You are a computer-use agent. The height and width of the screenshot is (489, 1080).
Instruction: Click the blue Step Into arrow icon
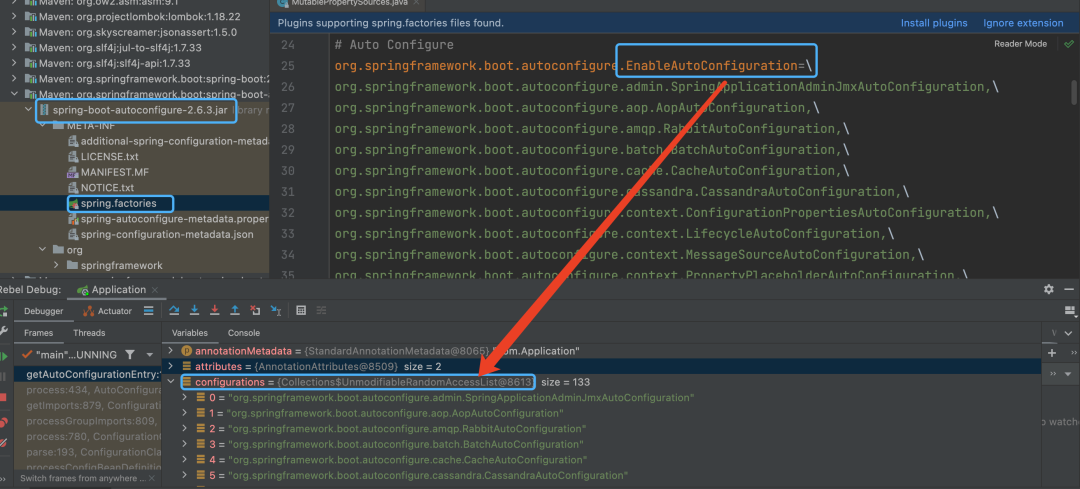pos(194,311)
